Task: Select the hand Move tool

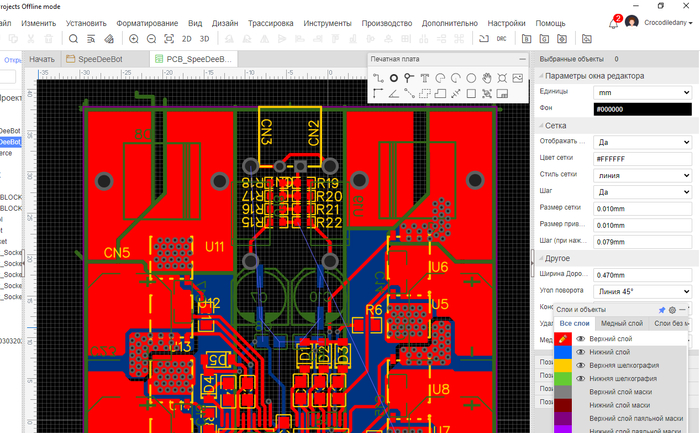Action: coord(487,78)
